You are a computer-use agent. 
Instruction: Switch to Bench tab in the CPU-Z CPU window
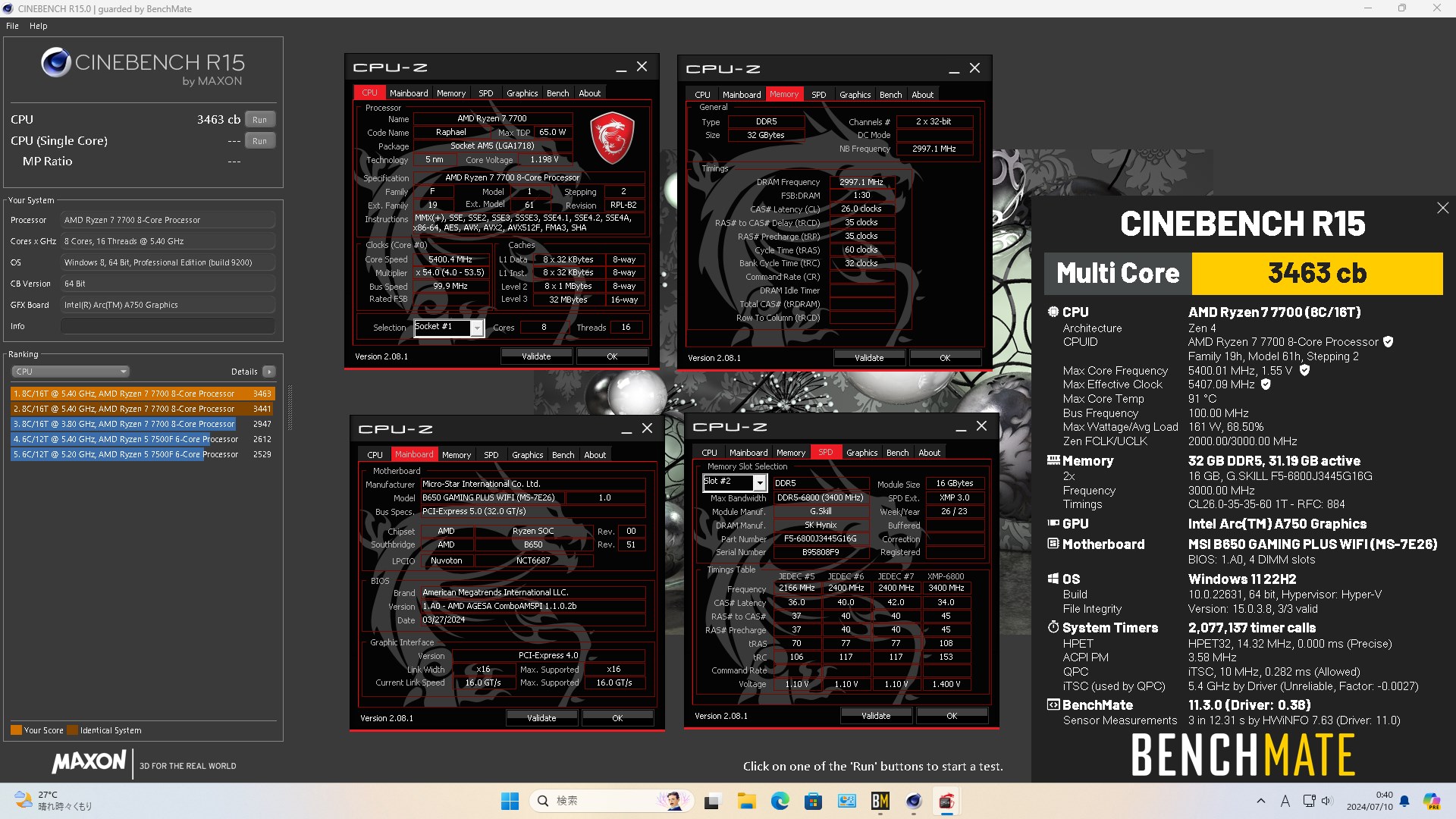pos(557,93)
